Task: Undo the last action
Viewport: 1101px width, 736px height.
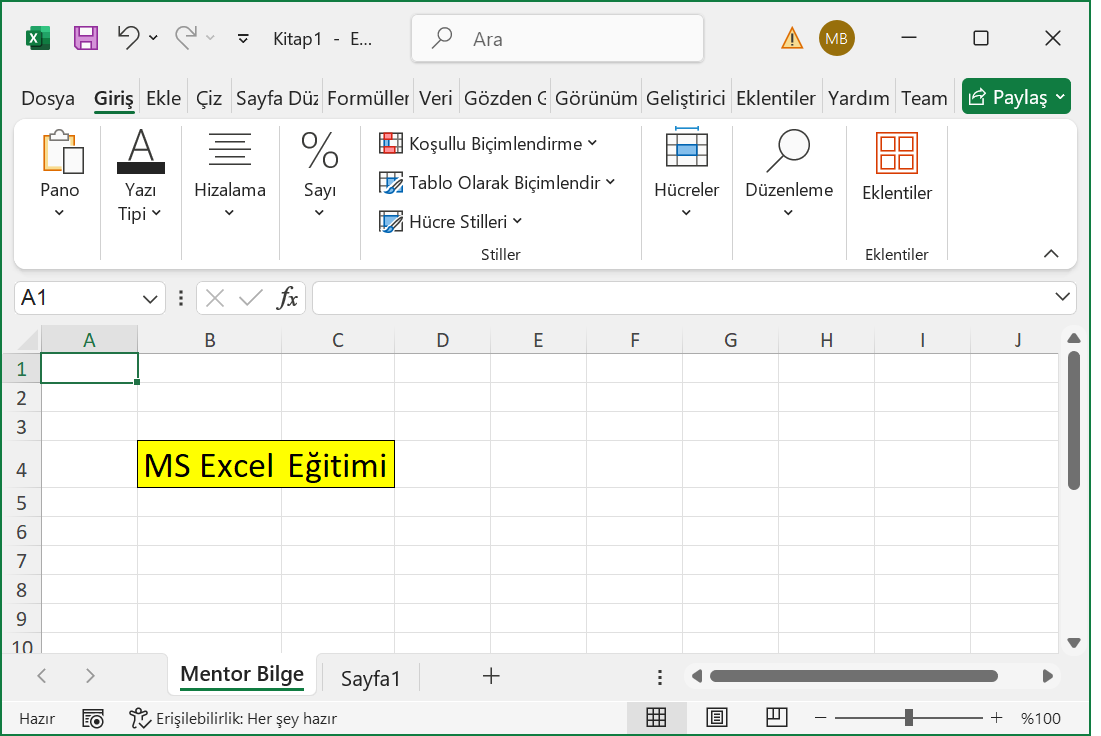Action: coord(128,37)
